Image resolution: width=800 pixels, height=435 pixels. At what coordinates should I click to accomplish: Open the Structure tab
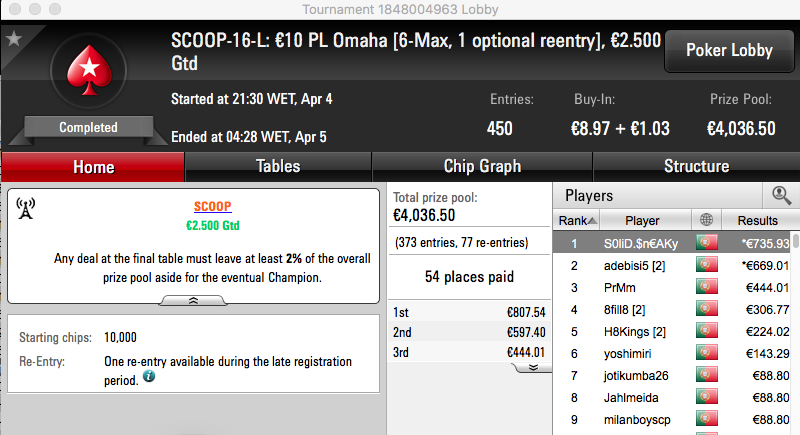696,166
